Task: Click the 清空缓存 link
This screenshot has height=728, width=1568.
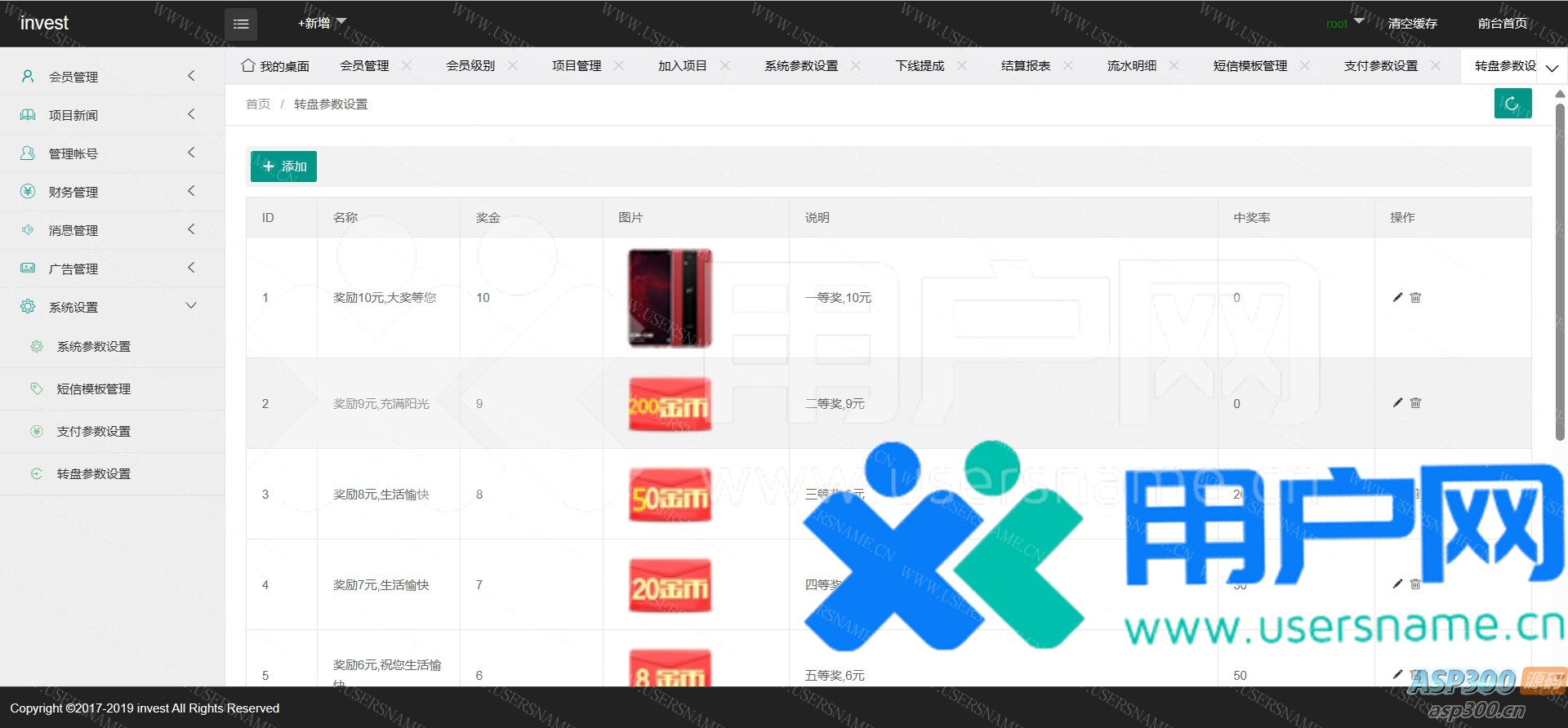Action: pos(1412,24)
